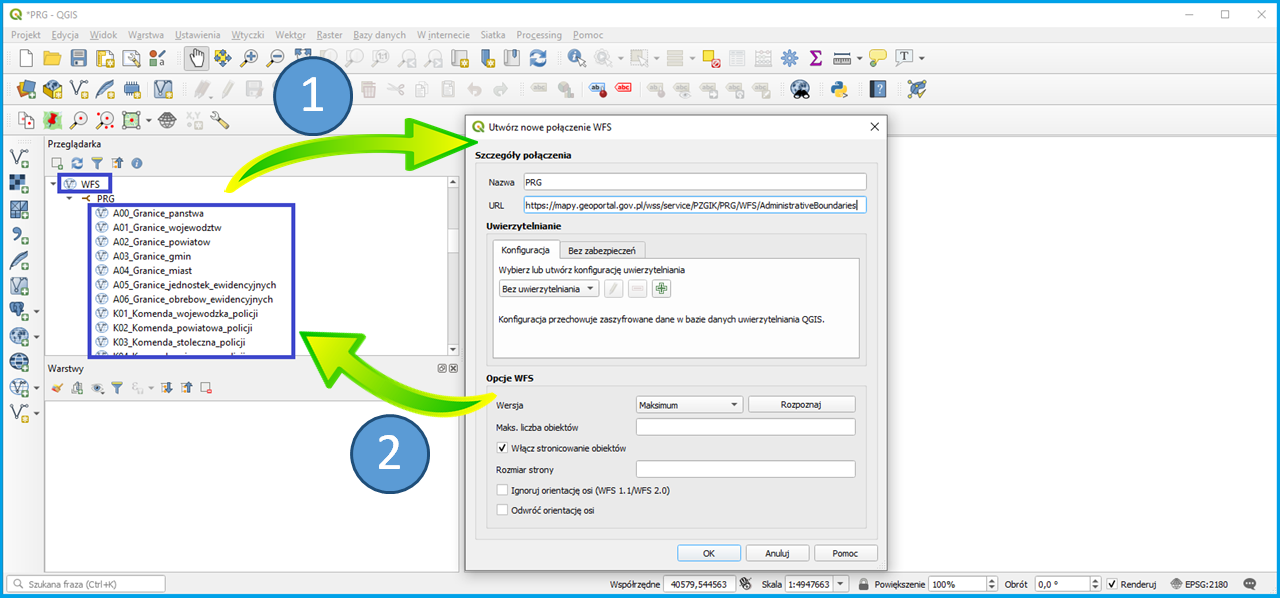Viewport: 1280px width, 598px height.
Task: Click the 'Rozmiar strony' input field
Action: tap(746, 469)
